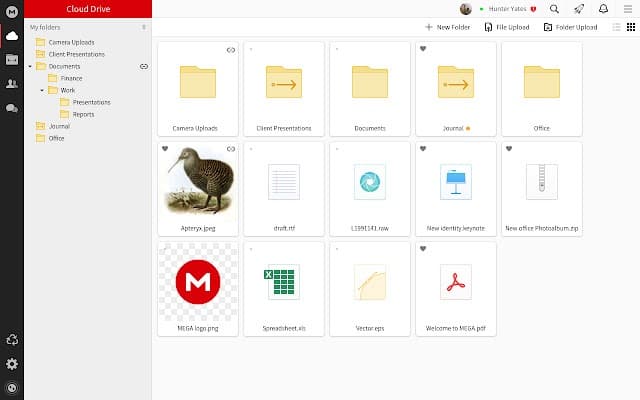The height and width of the screenshot is (400, 640).
Task: Click New Folder button
Action: [448, 27]
